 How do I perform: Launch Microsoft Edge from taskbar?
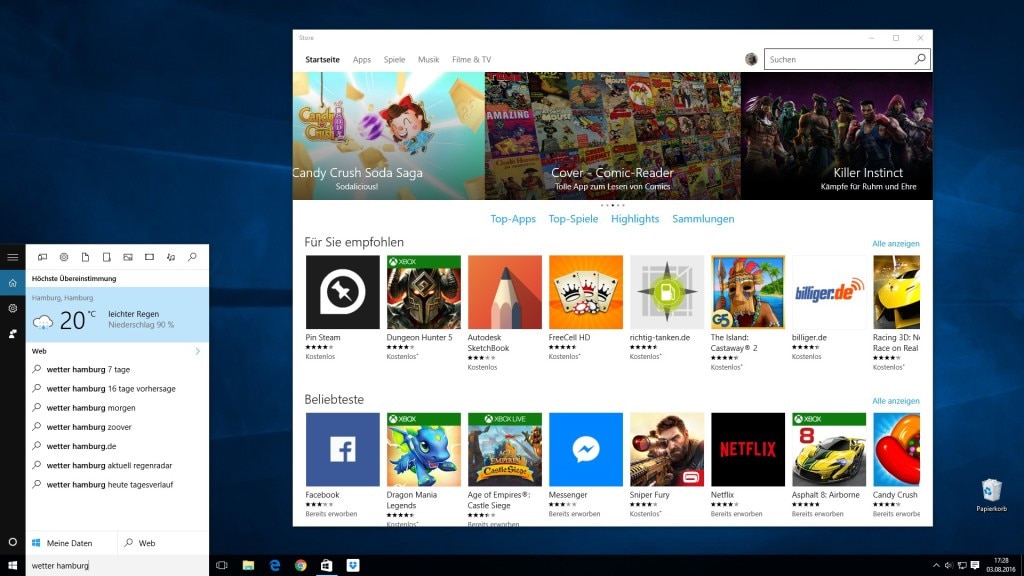point(274,566)
